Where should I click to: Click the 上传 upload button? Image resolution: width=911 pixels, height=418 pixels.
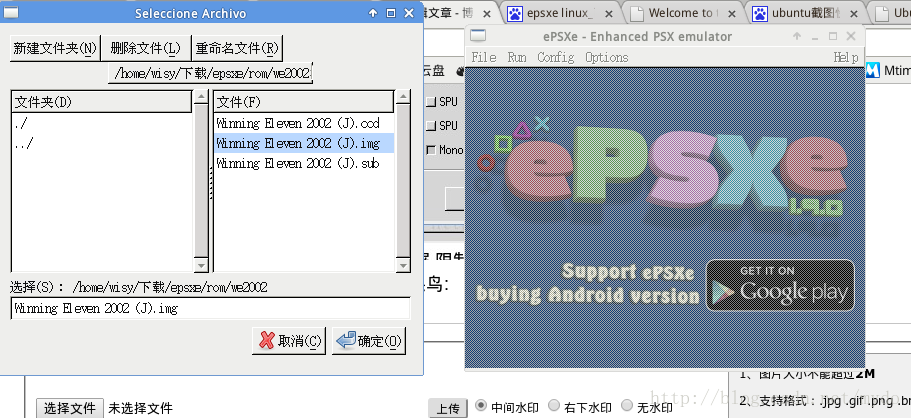[x=447, y=408]
